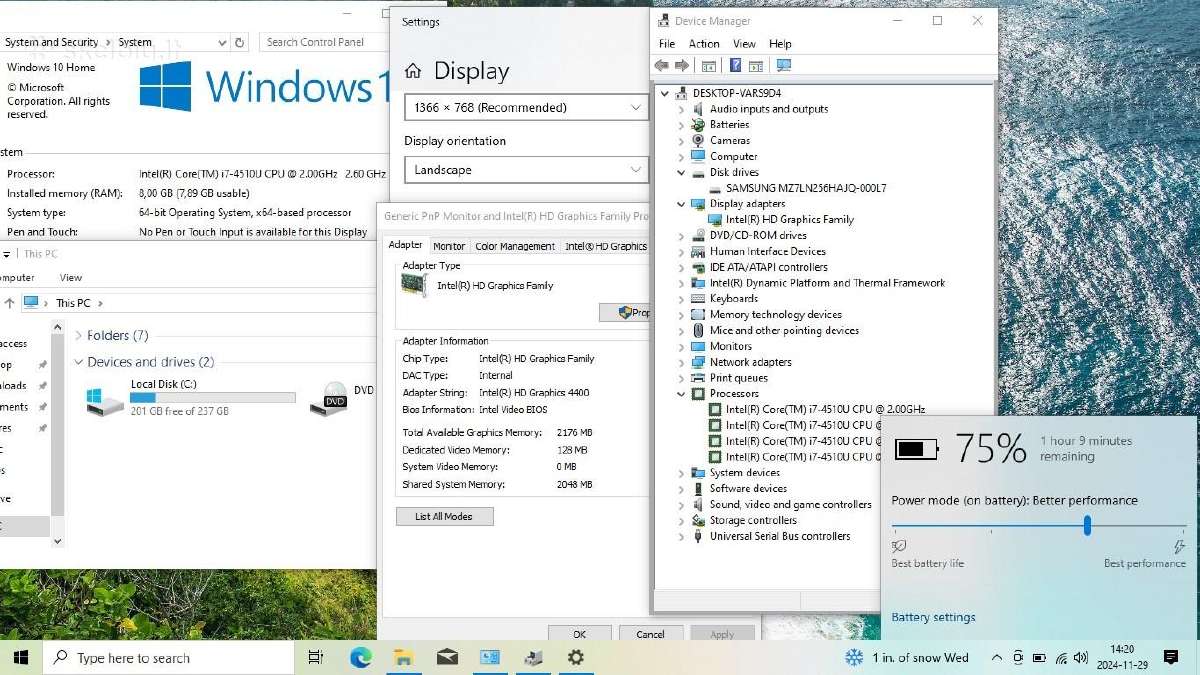Click Forward arrow in Device Manager toolbar
1200x675 pixels.
pyautogui.click(x=682, y=66)
